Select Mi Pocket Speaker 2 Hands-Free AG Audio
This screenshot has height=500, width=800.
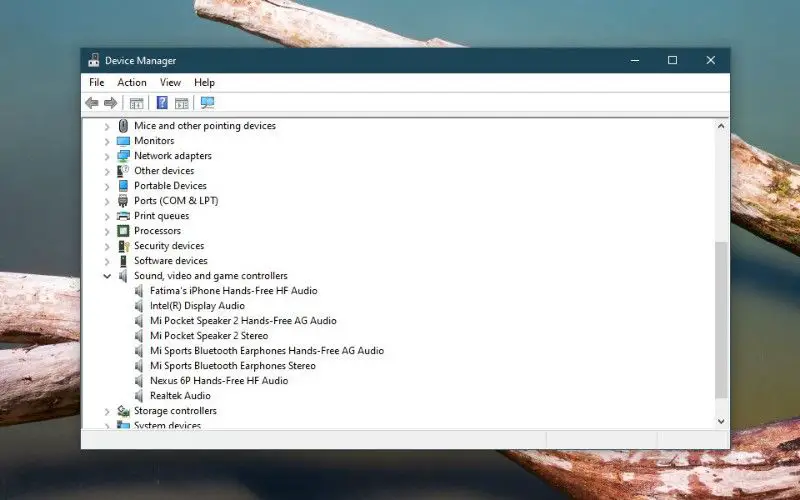243,321
